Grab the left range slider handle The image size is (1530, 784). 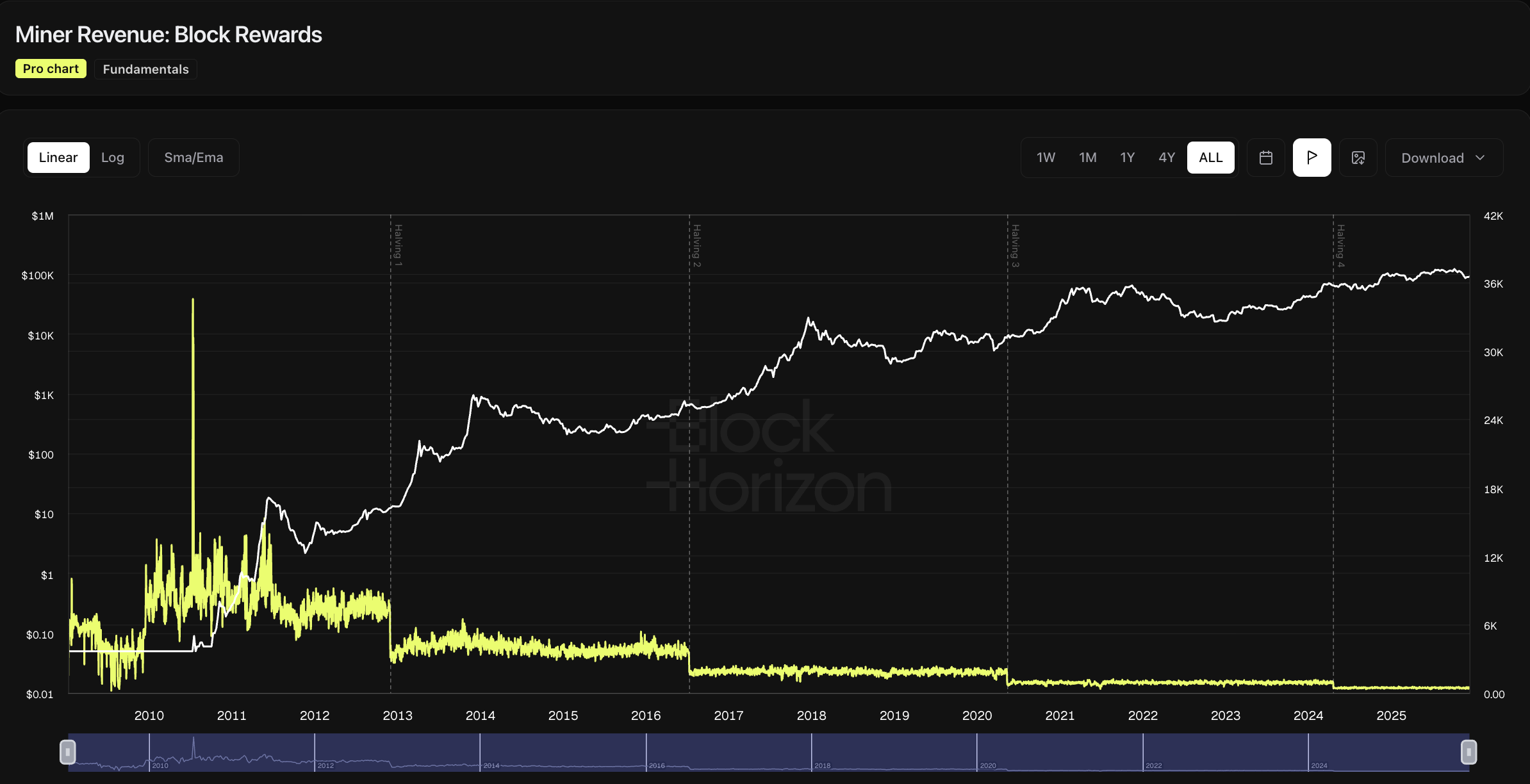[x=67, y=751]
